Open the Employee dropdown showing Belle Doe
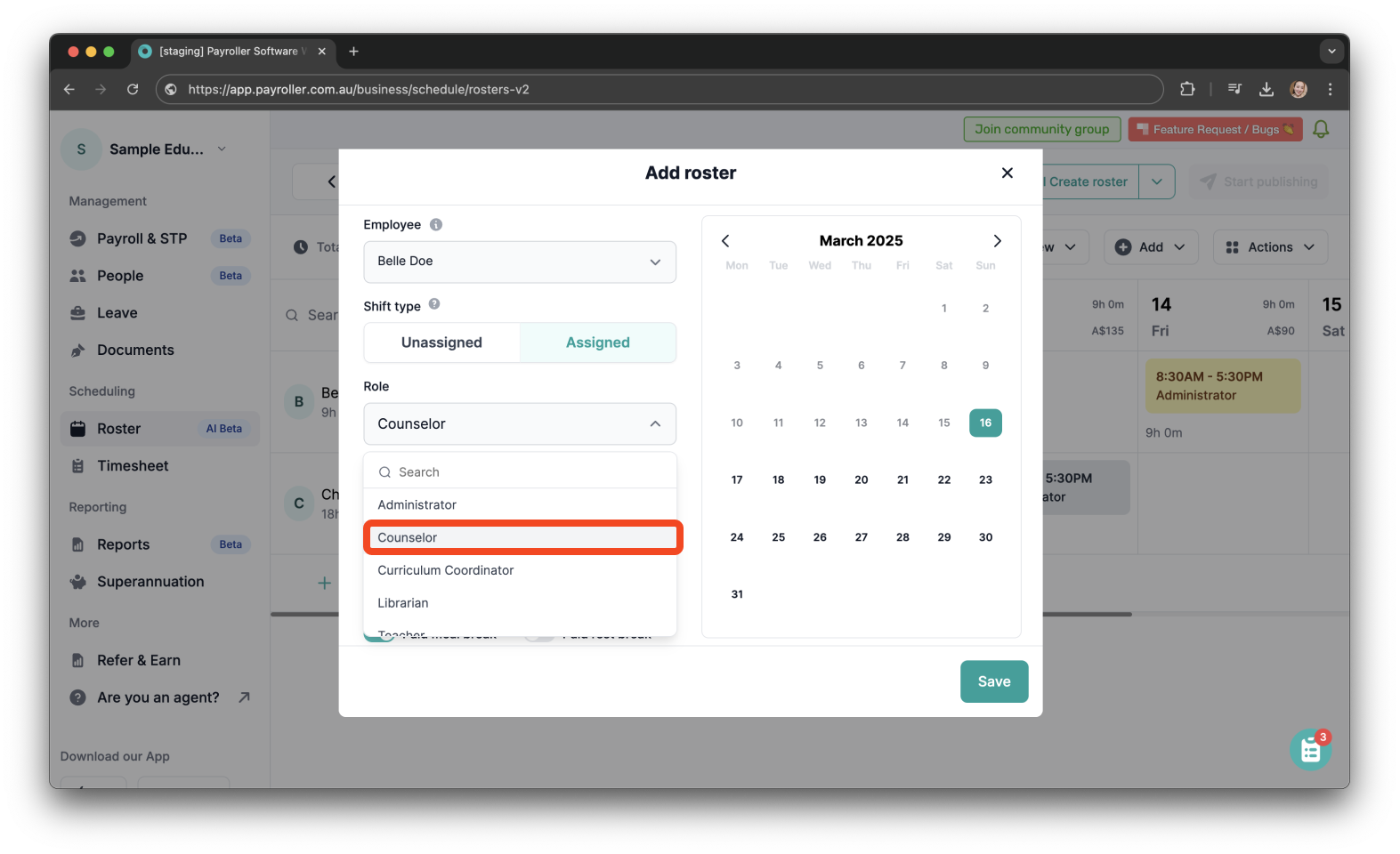 [520, 262]
